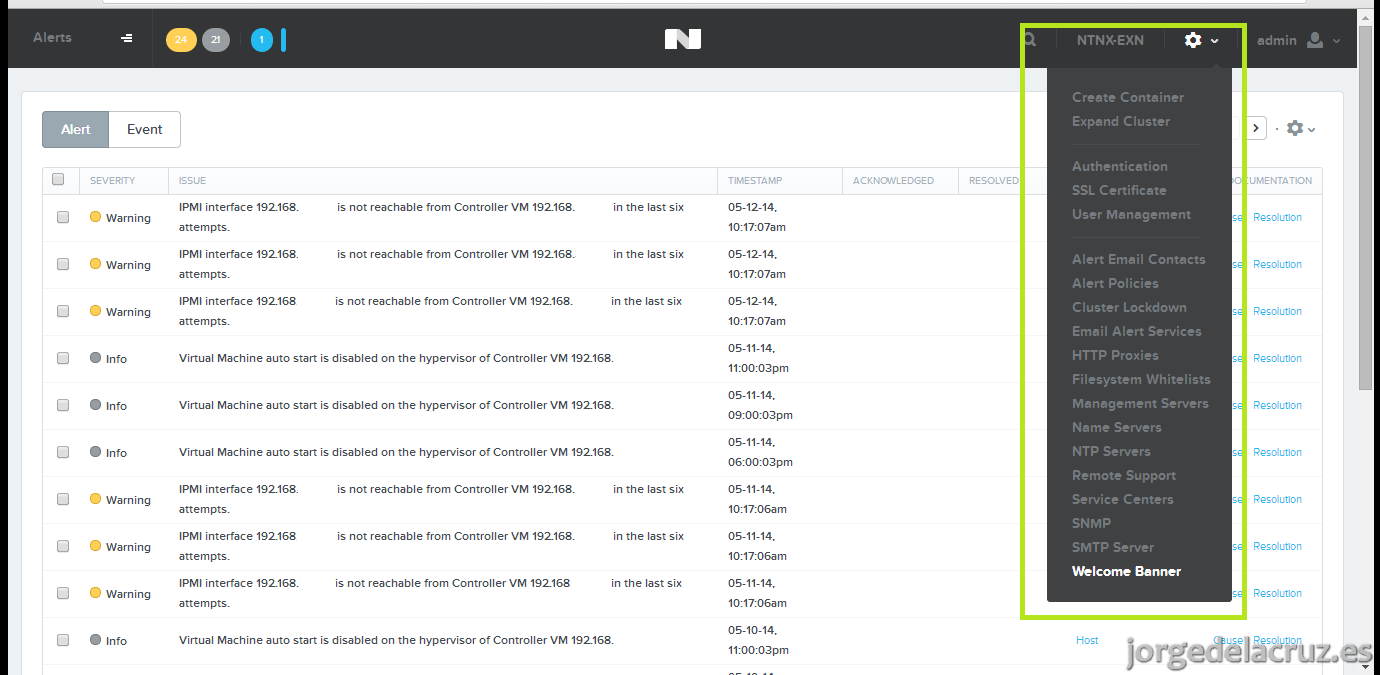Click timestamp 05-11-14 06:00:03pm
Image resolution: width=1380 pixels, height=675 pixels.
pos(760,452)
